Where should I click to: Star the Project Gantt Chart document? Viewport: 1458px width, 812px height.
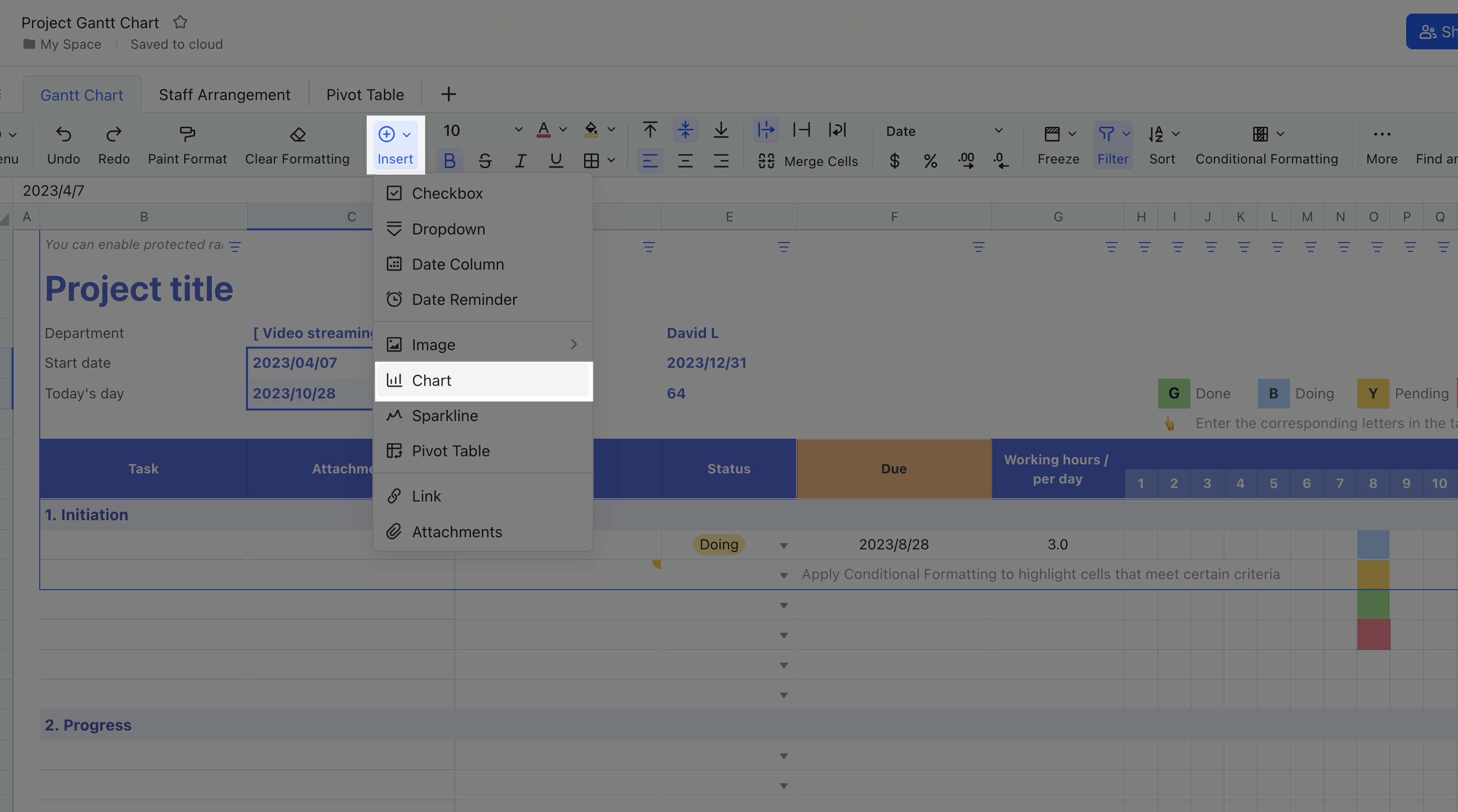180,22
